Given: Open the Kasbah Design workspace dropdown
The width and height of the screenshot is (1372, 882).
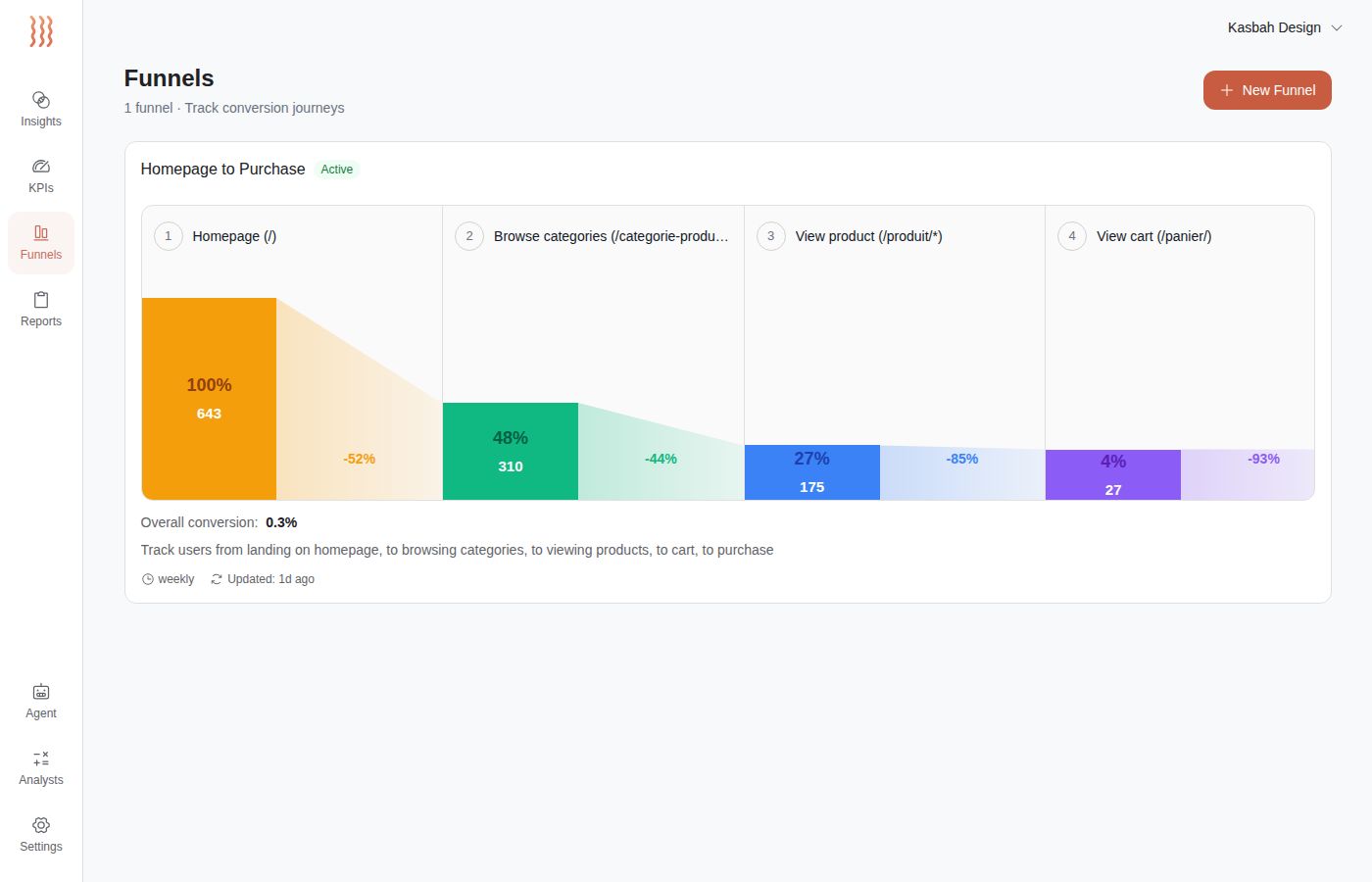Looking at the screenshot, I should [x=1285, y=27].
